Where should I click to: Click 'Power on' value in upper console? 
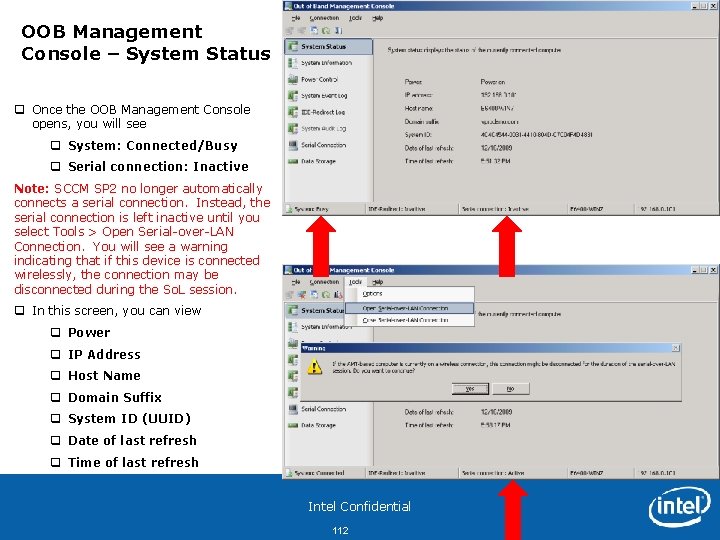pos(493,82)
